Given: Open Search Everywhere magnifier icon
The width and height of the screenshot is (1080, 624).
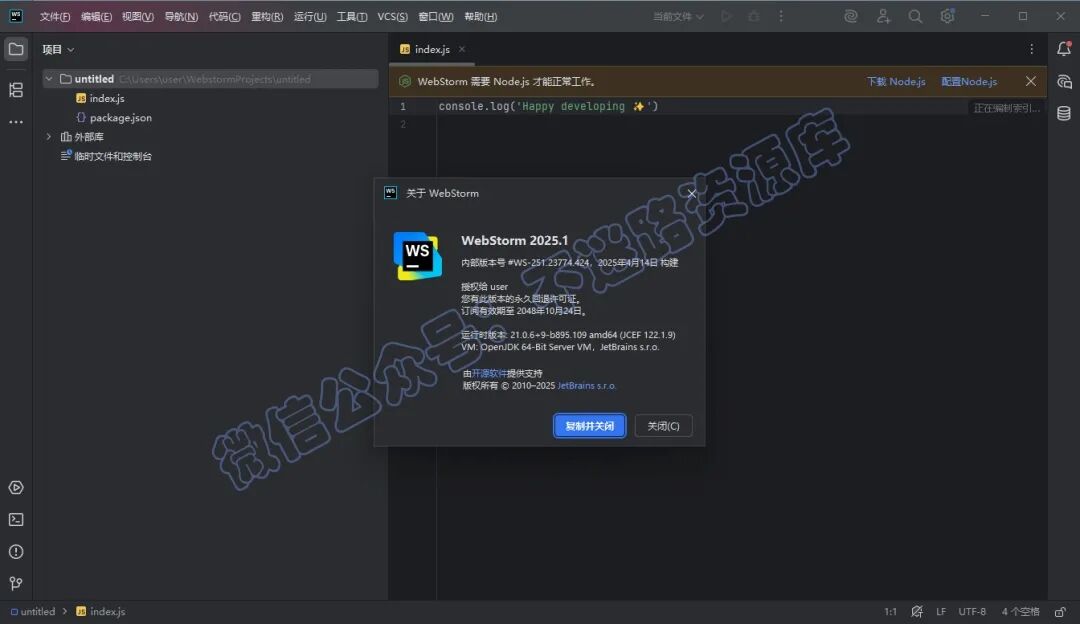Looking at the screenshot, I should tap(915, 16).
